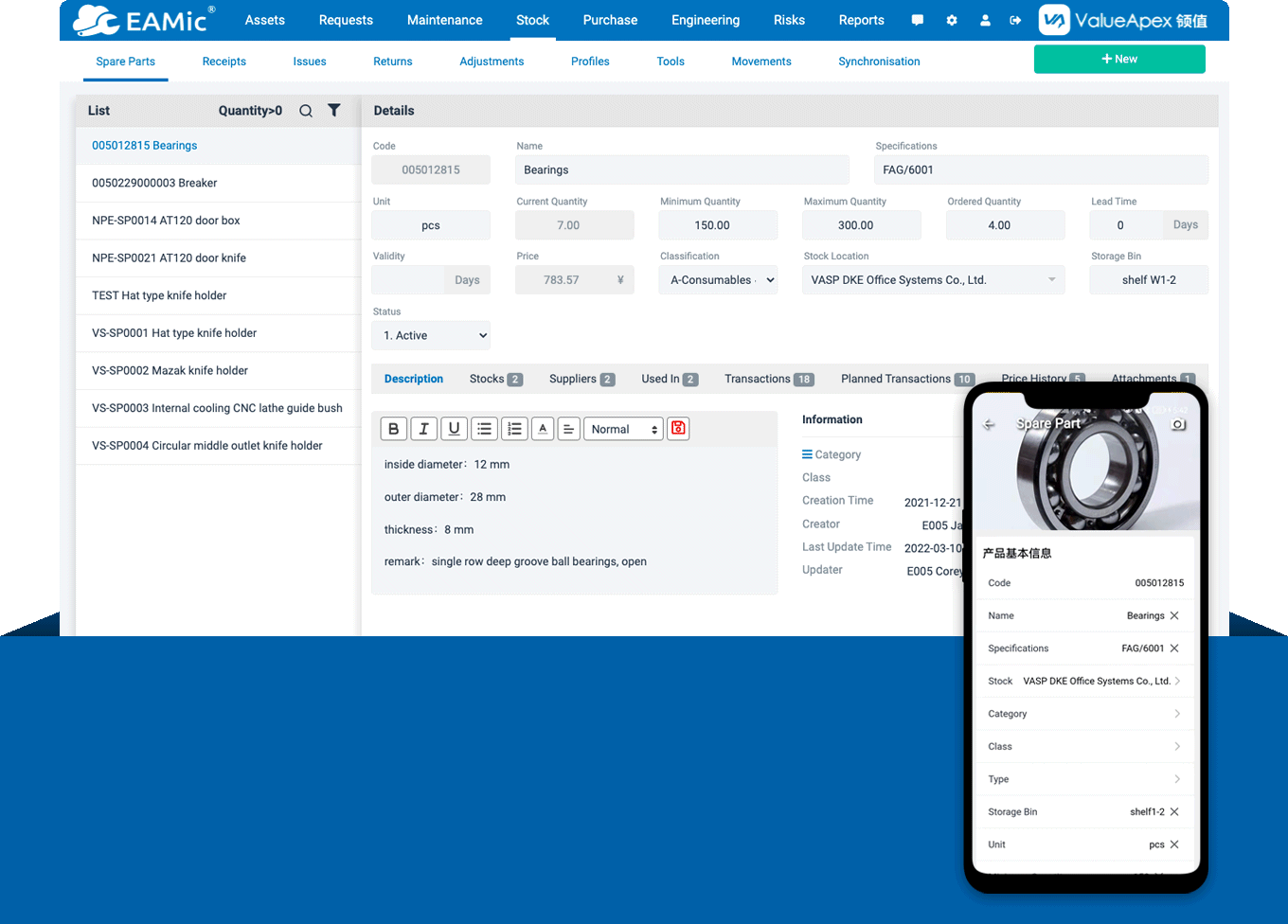The image size is (1288, 924).
Task: Open the Normal paragraph style dropdown
Action: (623, 428)
